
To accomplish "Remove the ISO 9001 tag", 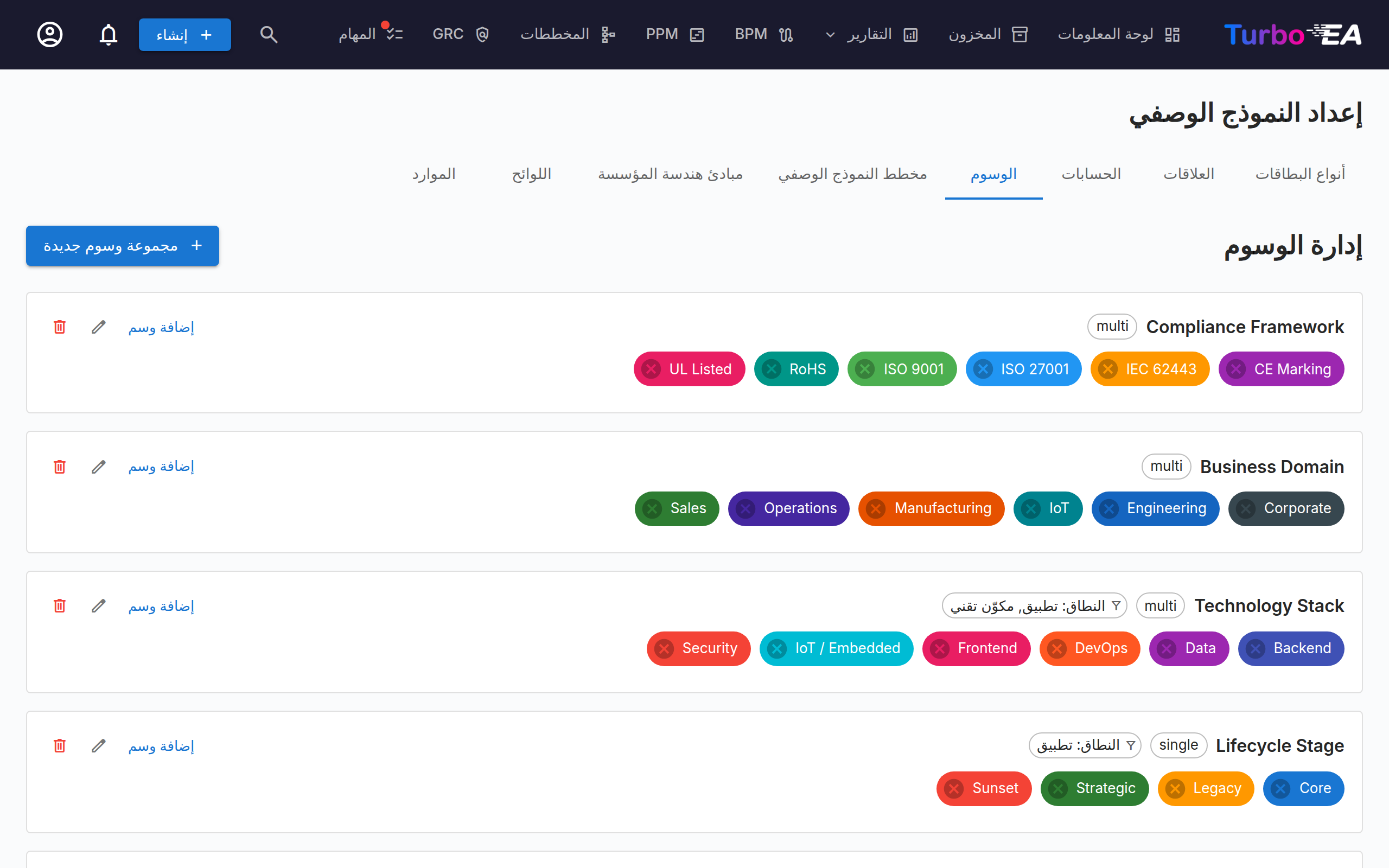I will coord(865,368).
